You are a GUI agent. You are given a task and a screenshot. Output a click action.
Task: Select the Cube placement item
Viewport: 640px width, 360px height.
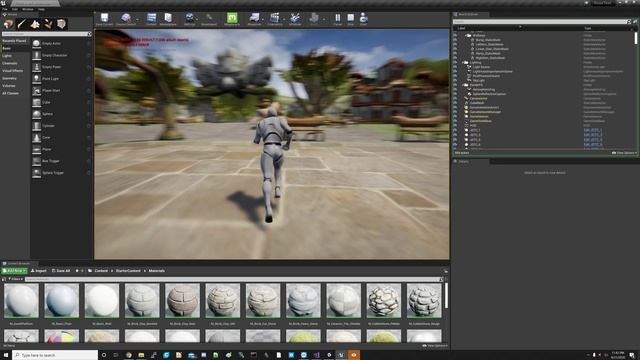61,102
